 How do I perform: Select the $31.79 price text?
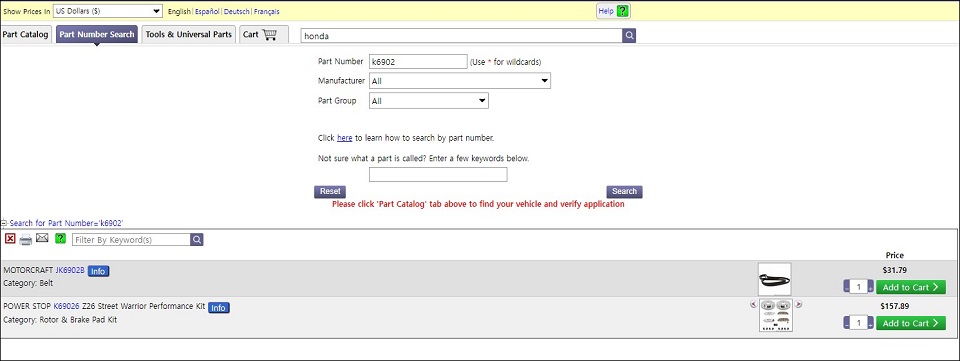point(894,270)
